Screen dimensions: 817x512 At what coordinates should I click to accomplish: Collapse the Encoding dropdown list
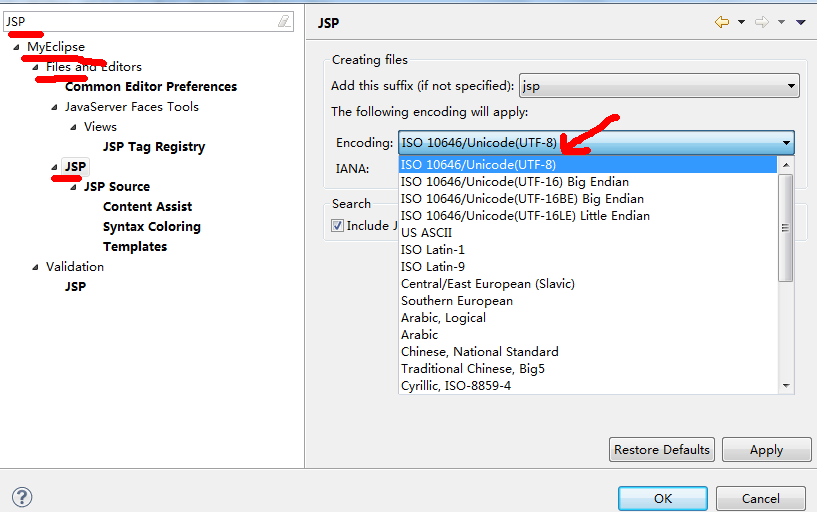point(786,143)
